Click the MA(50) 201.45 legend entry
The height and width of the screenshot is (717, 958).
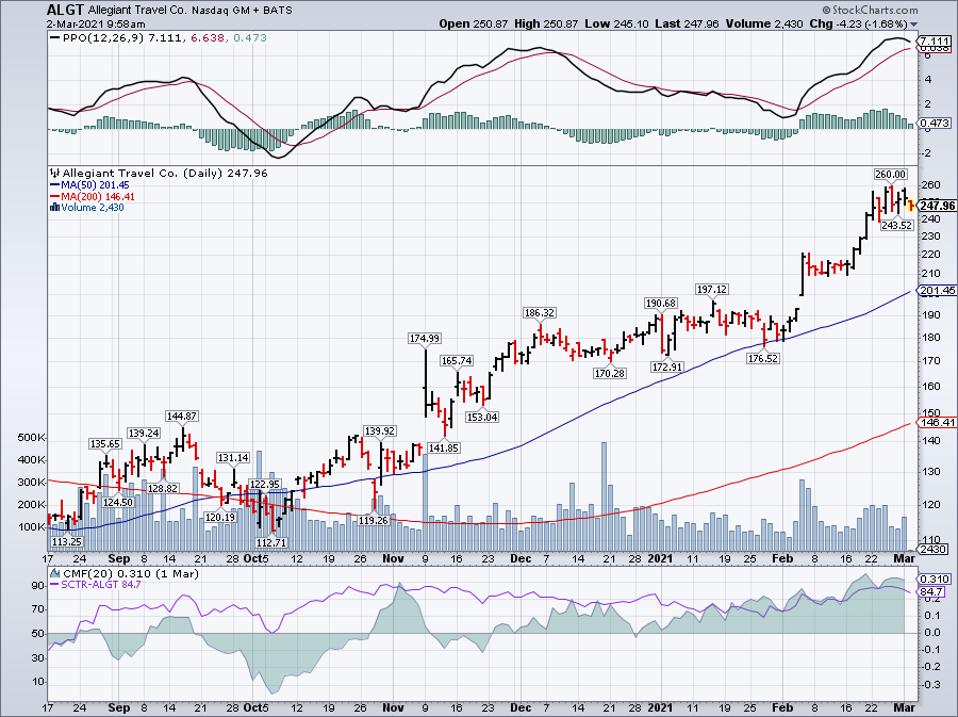pyautogui.click(x=95, y=185)
